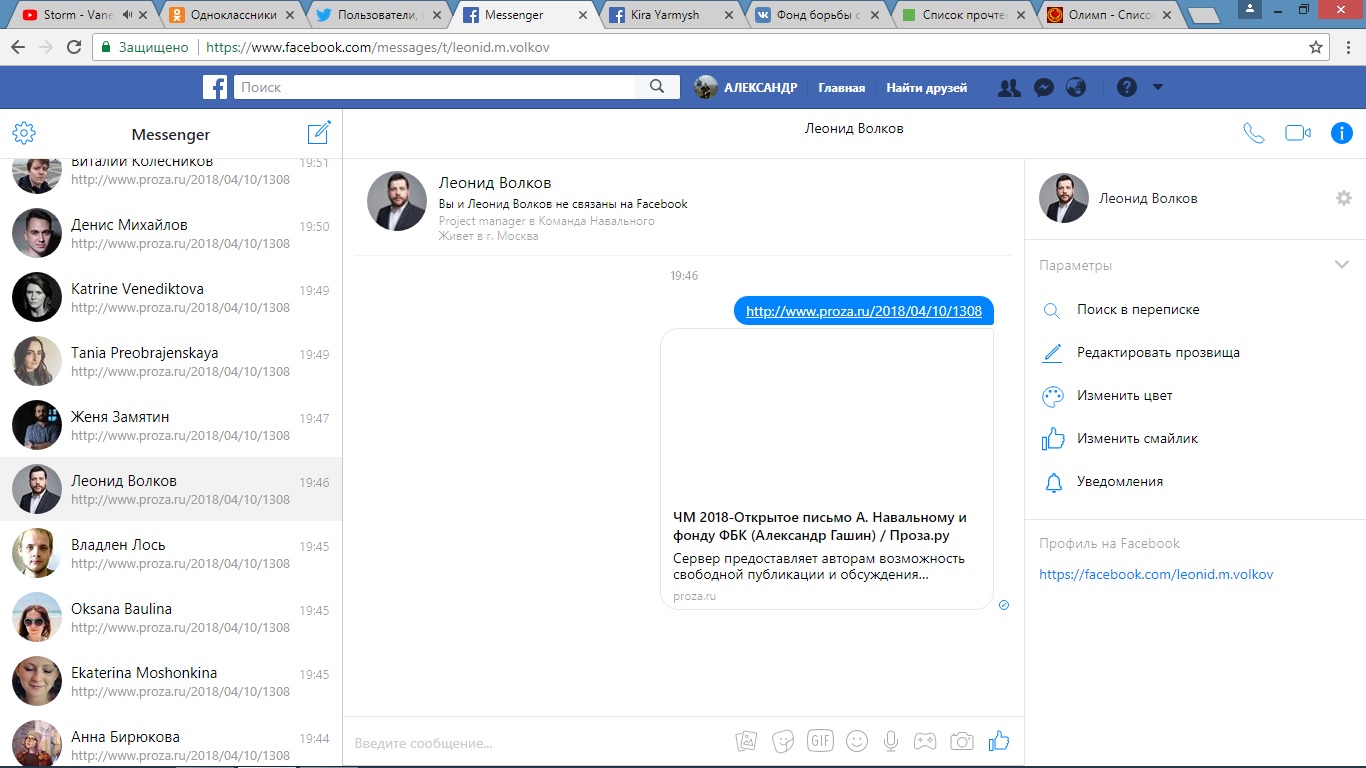Open Chrome menu three dots
The width and height of the screenshot is (1366, 768).
1349,47
